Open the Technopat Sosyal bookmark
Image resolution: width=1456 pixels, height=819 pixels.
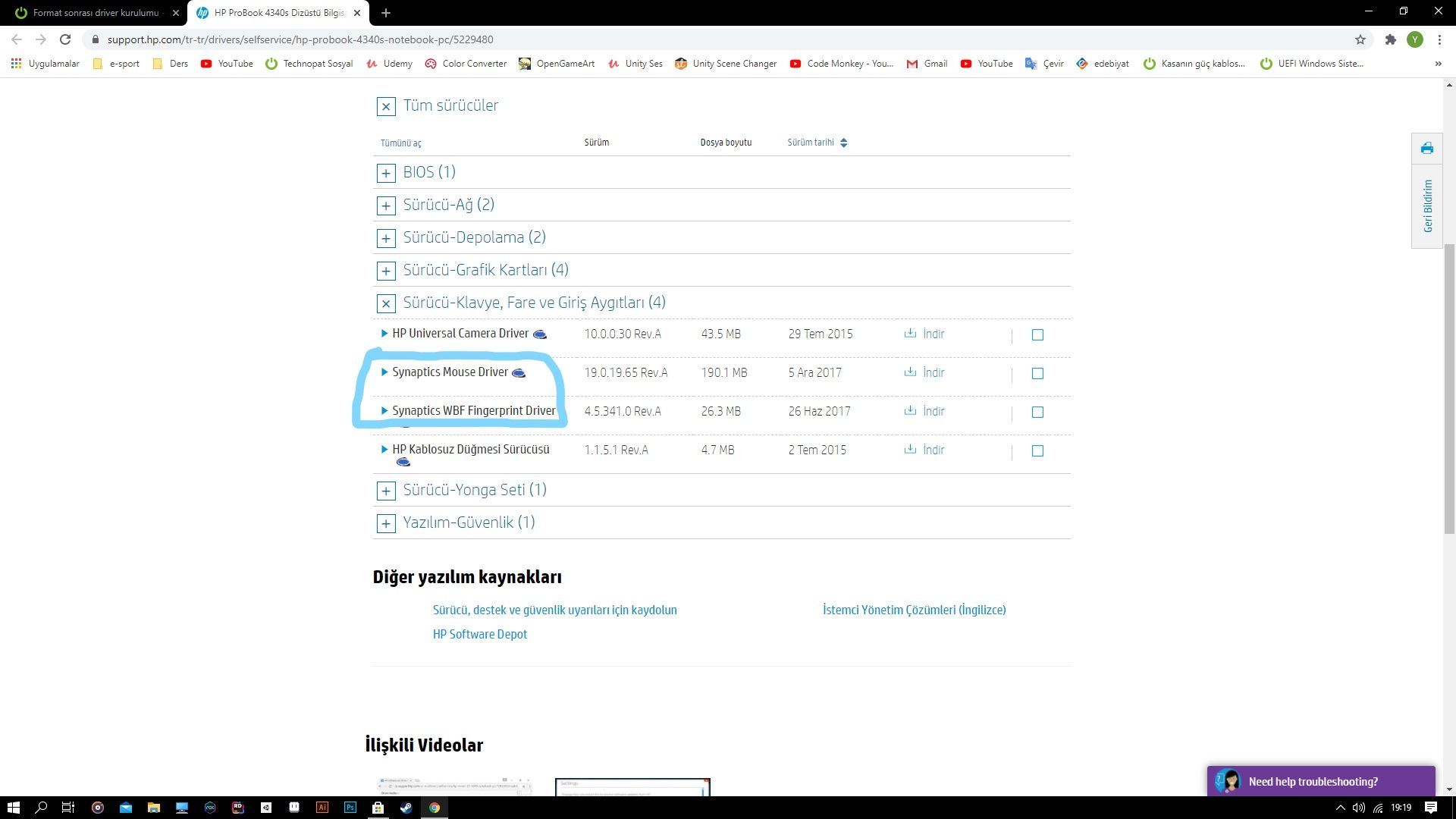(x=309, y=64)
